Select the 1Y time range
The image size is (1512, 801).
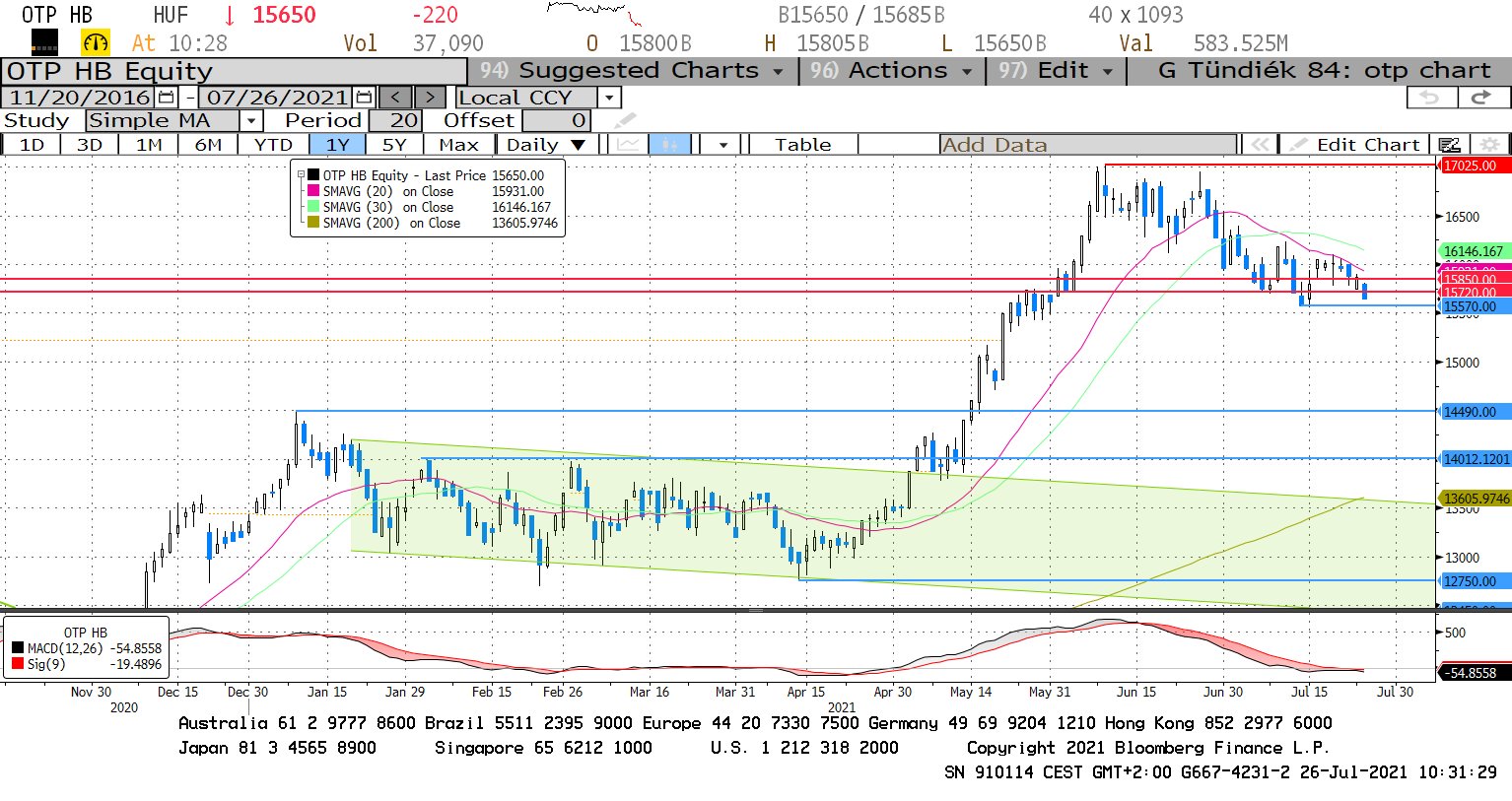tap(338, 144)
